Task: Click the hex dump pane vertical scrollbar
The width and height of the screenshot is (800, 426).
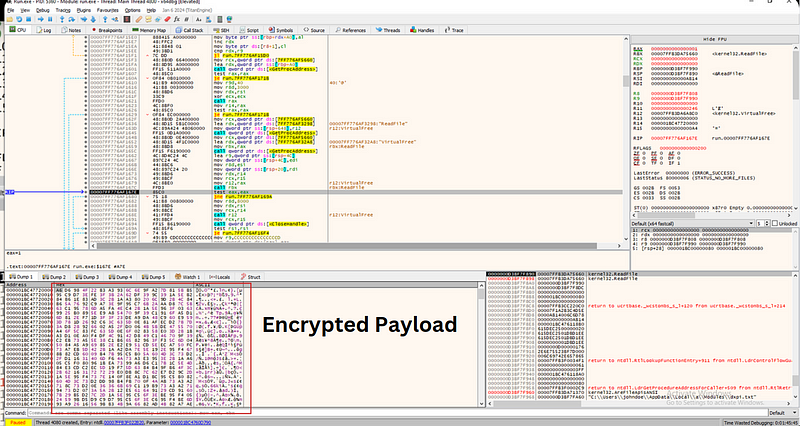Action: [481, 346]
